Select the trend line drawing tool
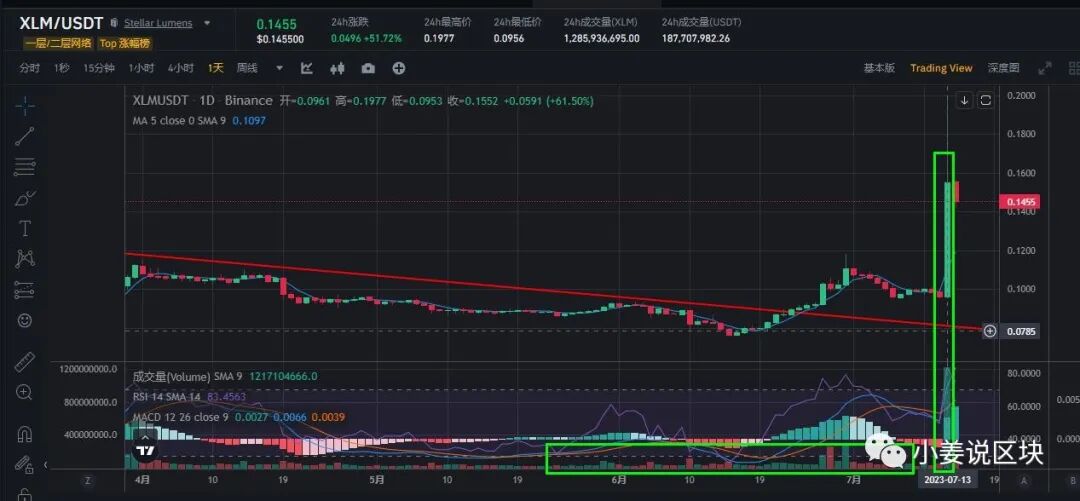1080x501 pixels. coord(25,136)
